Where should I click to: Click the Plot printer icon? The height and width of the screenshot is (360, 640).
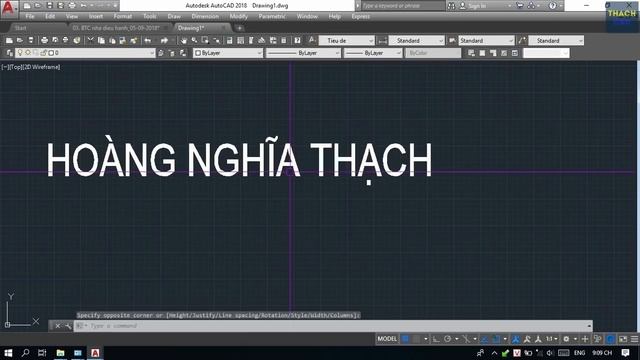pos(44,40)
